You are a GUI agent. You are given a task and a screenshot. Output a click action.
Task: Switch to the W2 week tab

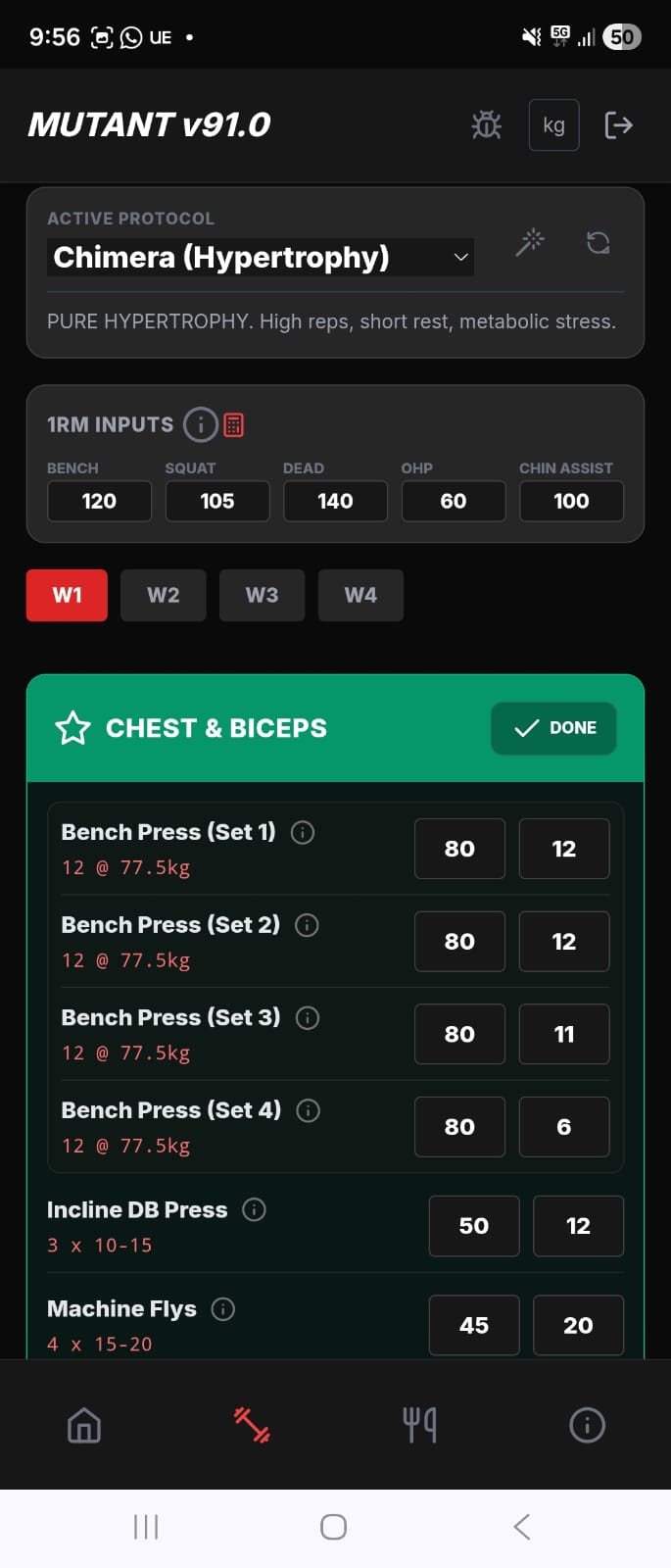[x=163, y=595]
